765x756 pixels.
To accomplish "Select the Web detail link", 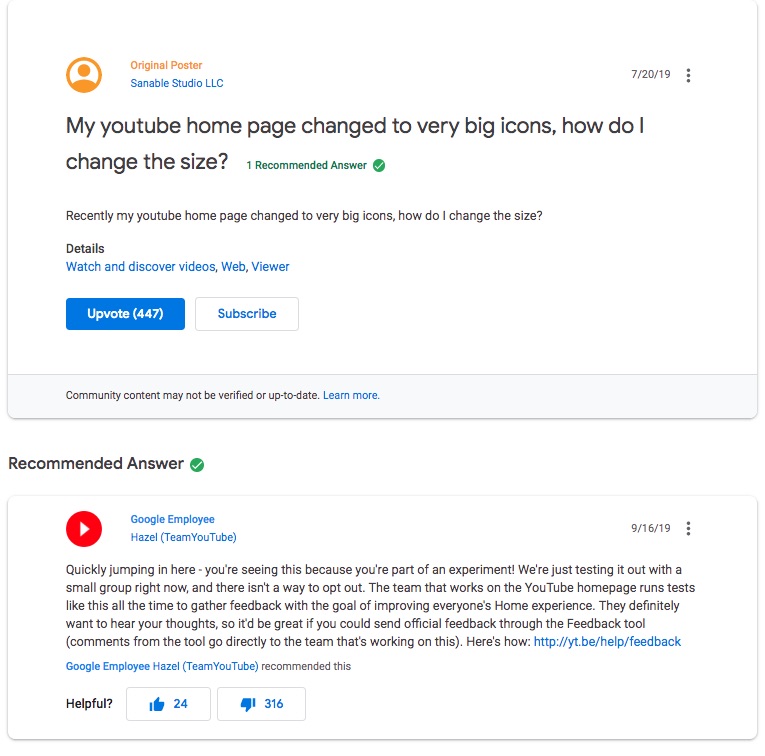I will click(x=233, y=267).
